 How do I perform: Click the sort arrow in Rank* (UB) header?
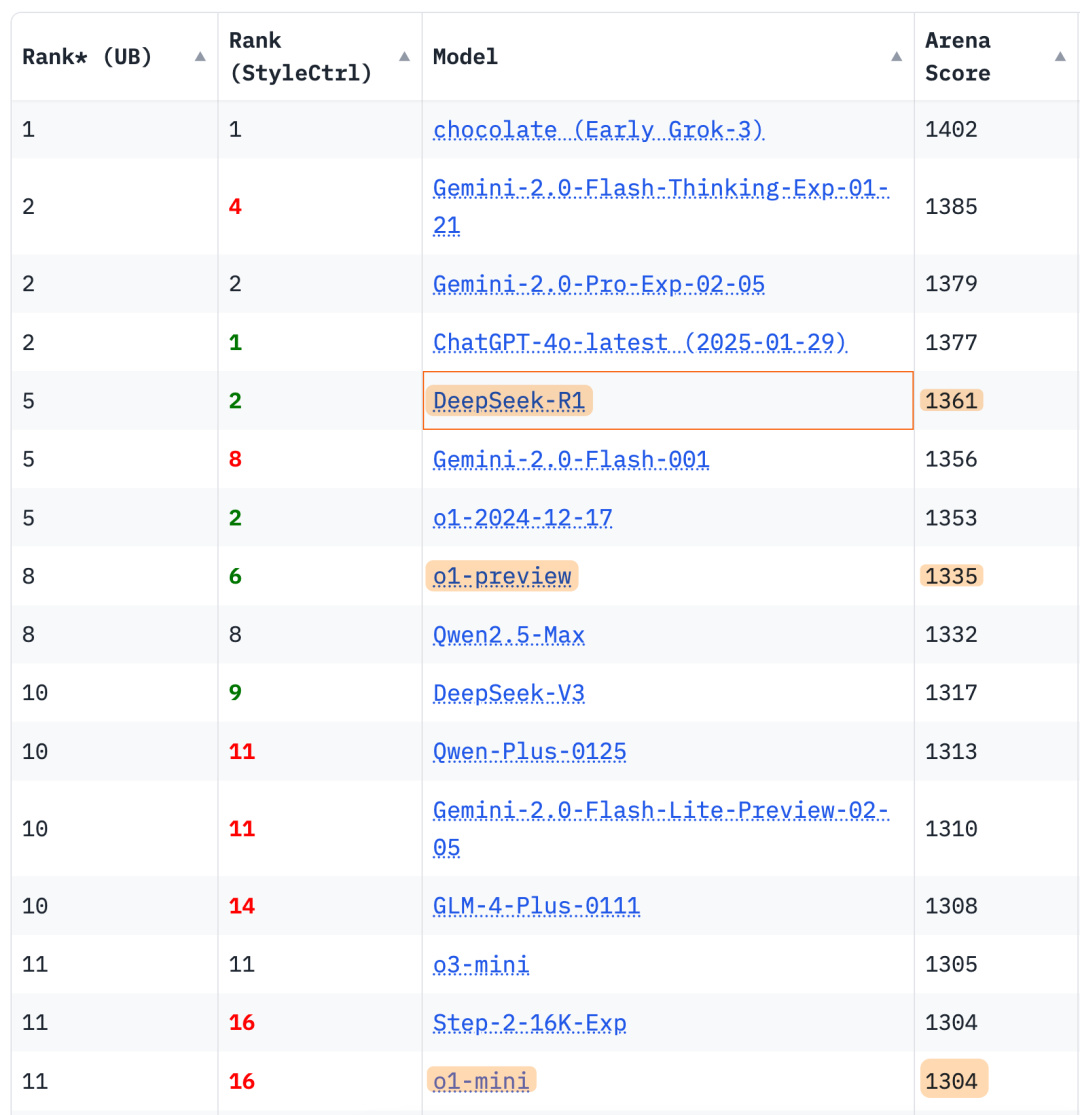click(200, 57)
